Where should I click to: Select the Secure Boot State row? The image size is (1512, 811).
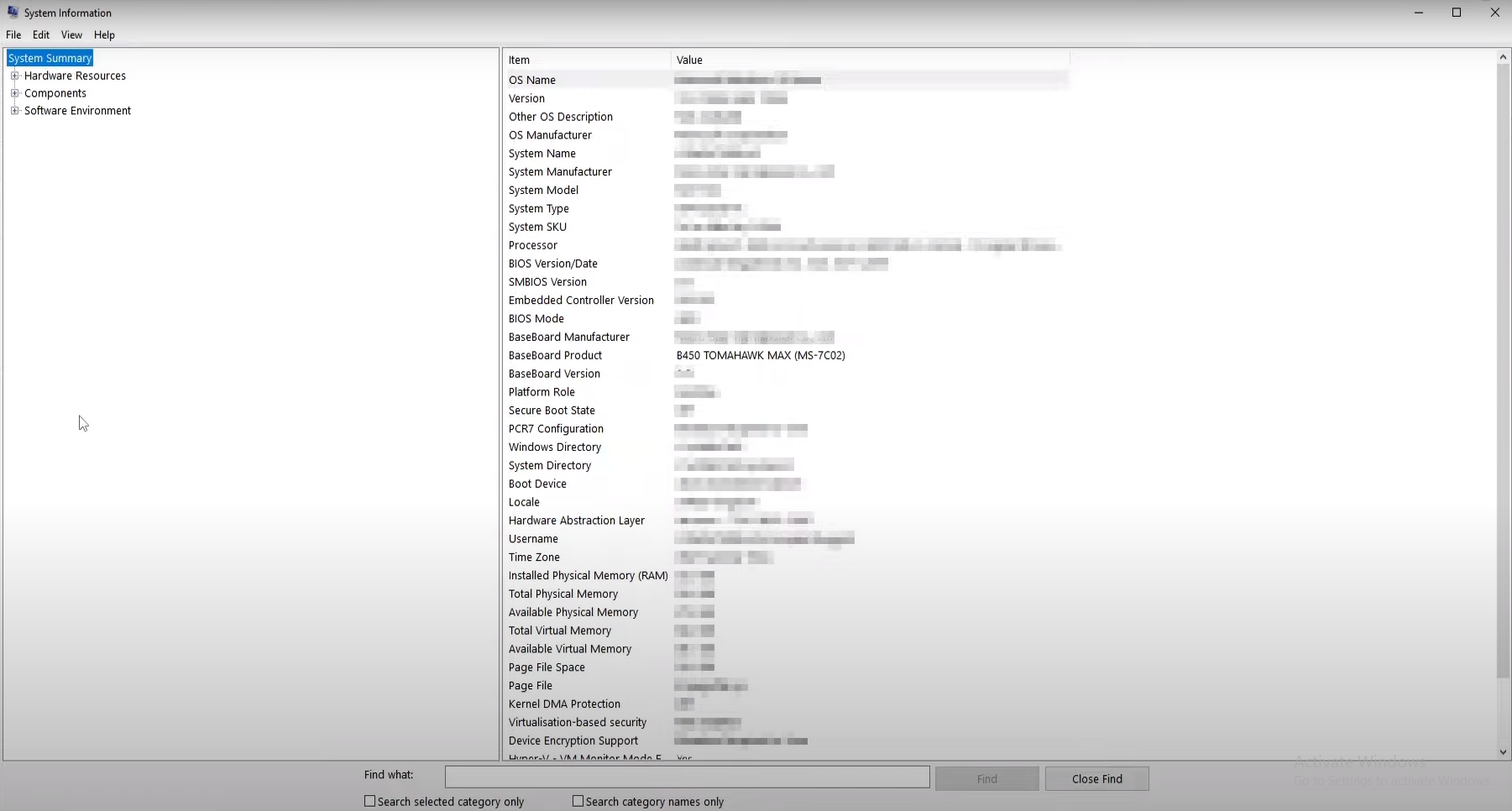point(787,411)
